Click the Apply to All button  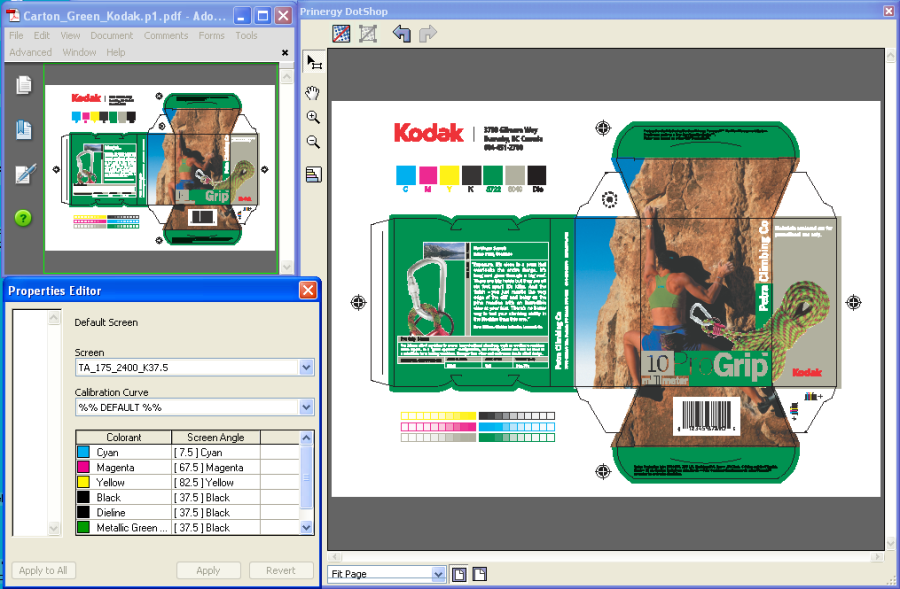(43, 571)
